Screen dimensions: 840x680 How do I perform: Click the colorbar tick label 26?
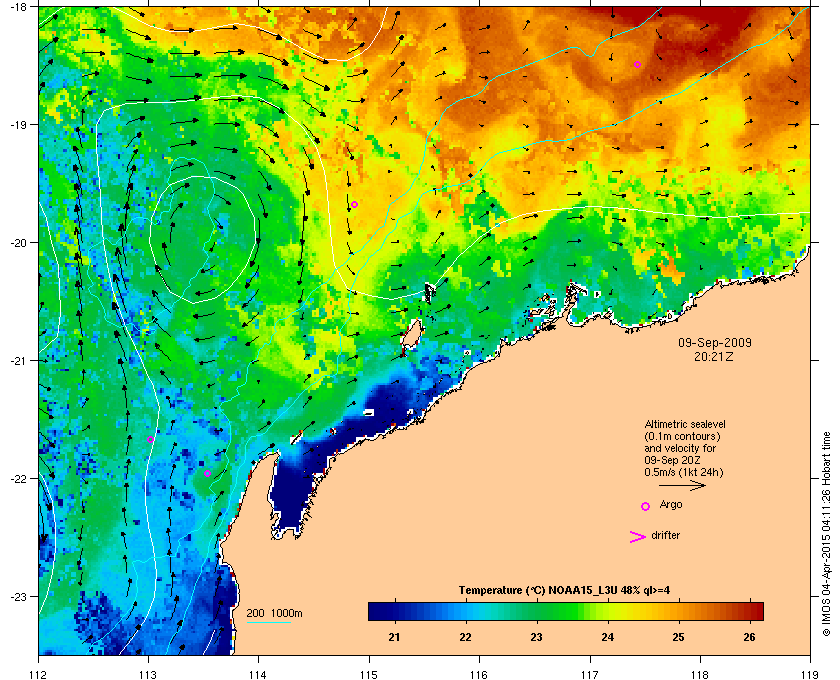(749, 637)
